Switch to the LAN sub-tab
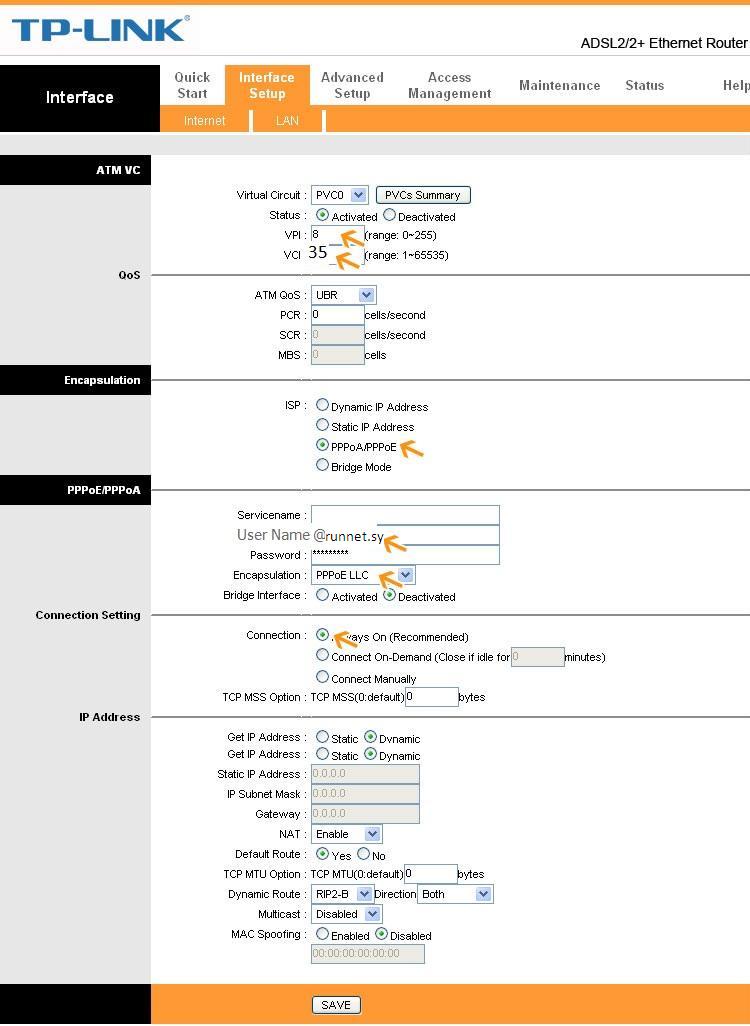Screen dimensions: 750x1026 pos(287,120)
